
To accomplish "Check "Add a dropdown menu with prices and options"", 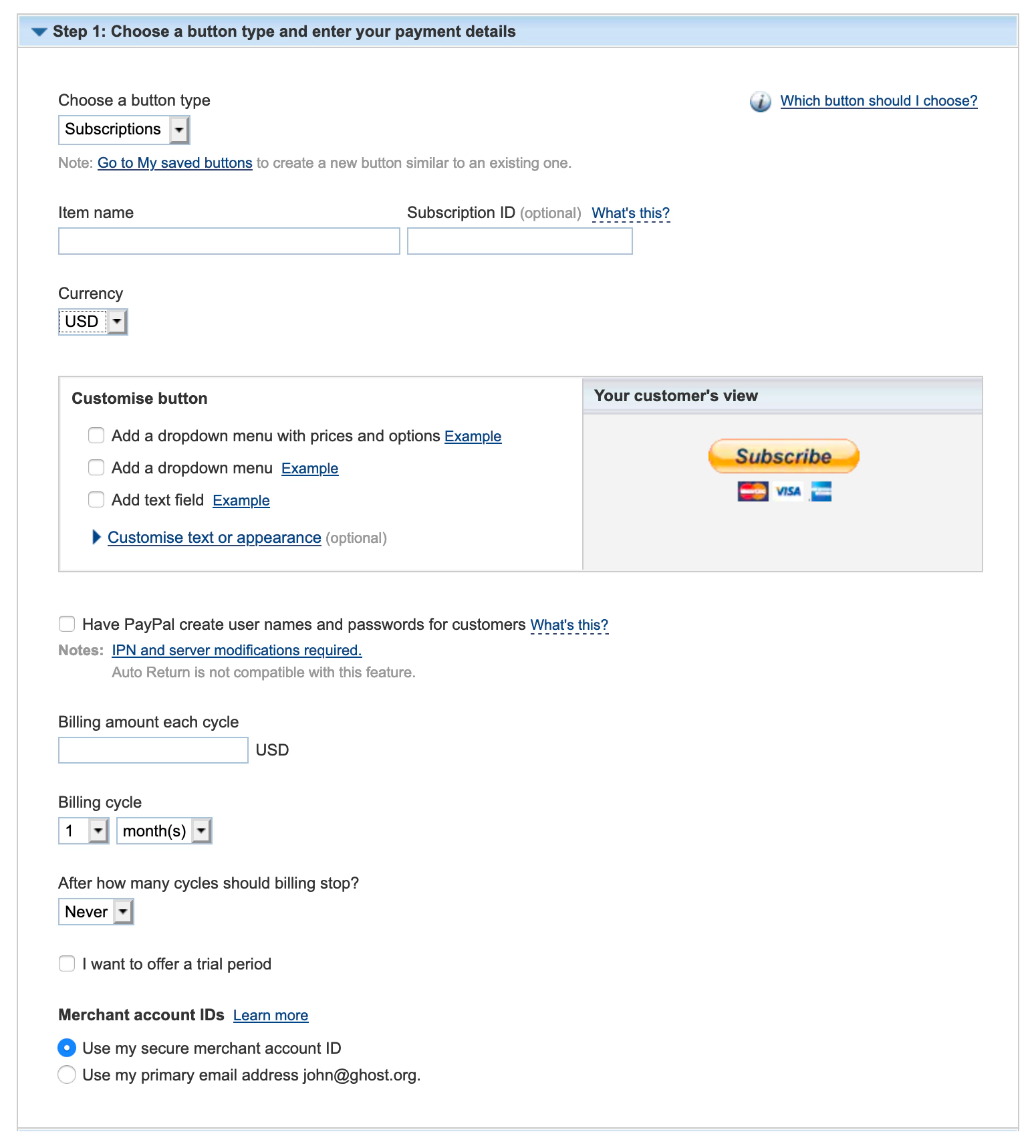I will 96,435.
